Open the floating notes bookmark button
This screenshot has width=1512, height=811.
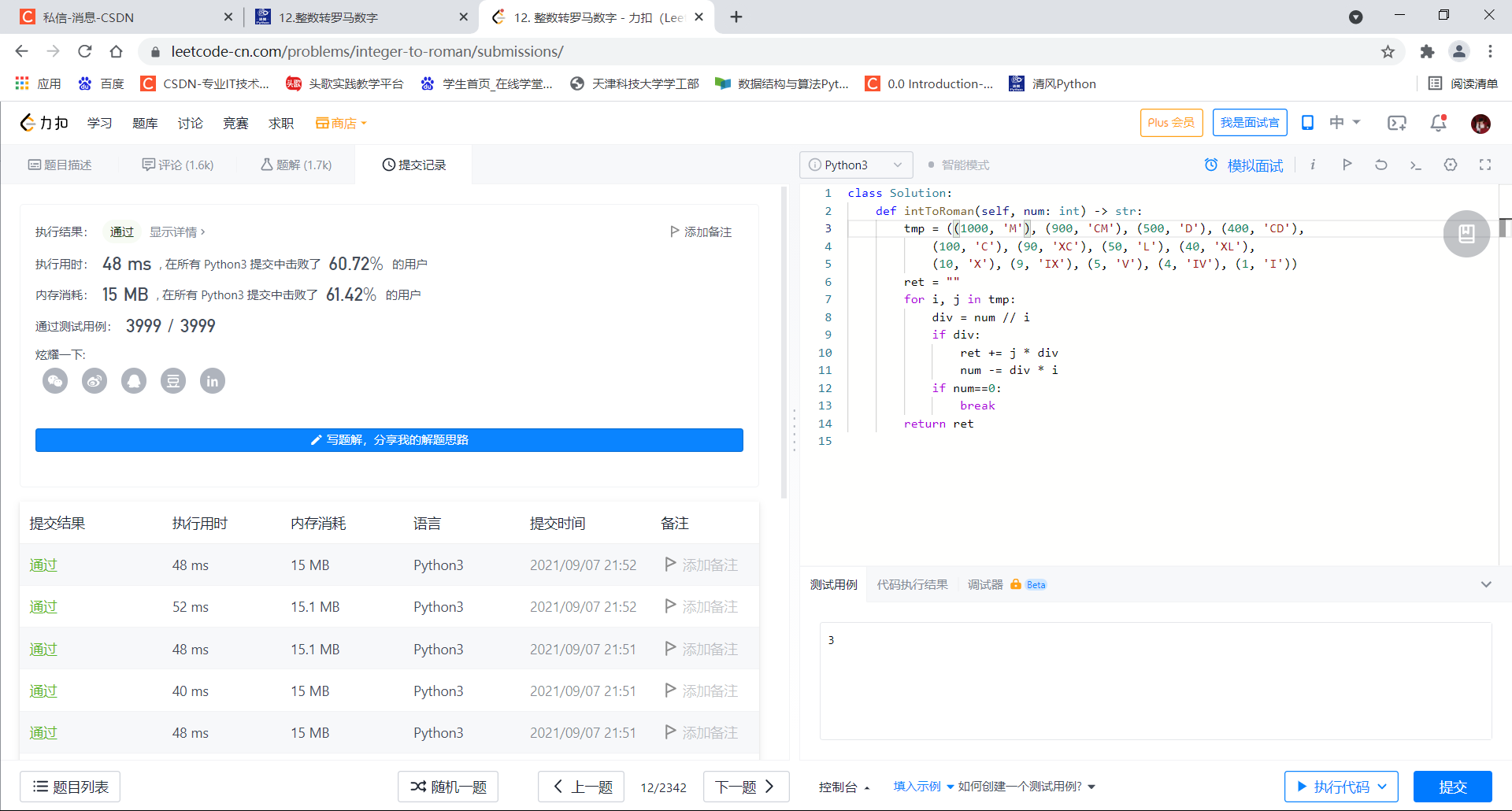(x=1466, y=234)
